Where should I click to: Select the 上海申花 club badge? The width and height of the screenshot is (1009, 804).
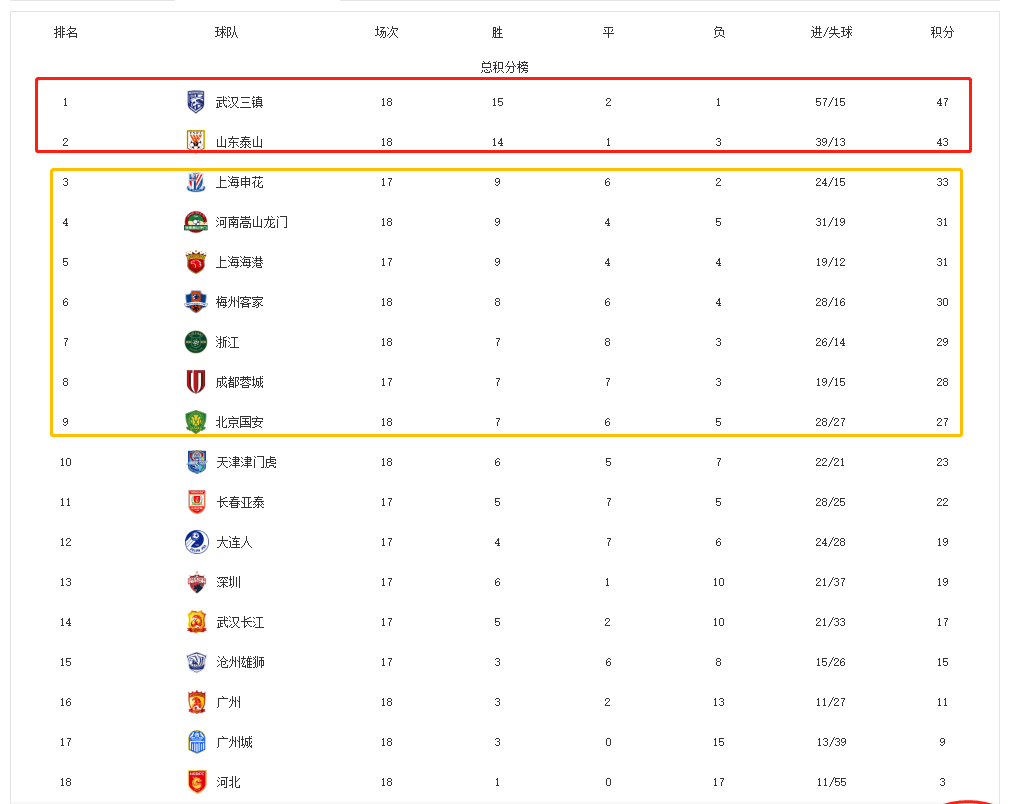196,182
